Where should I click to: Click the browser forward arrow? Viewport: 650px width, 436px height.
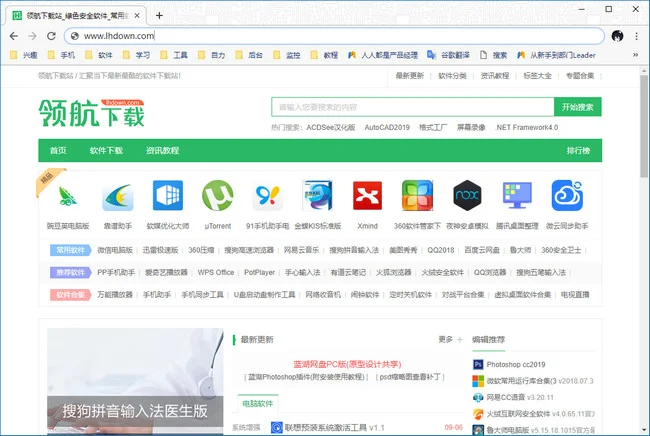(32, 36)
